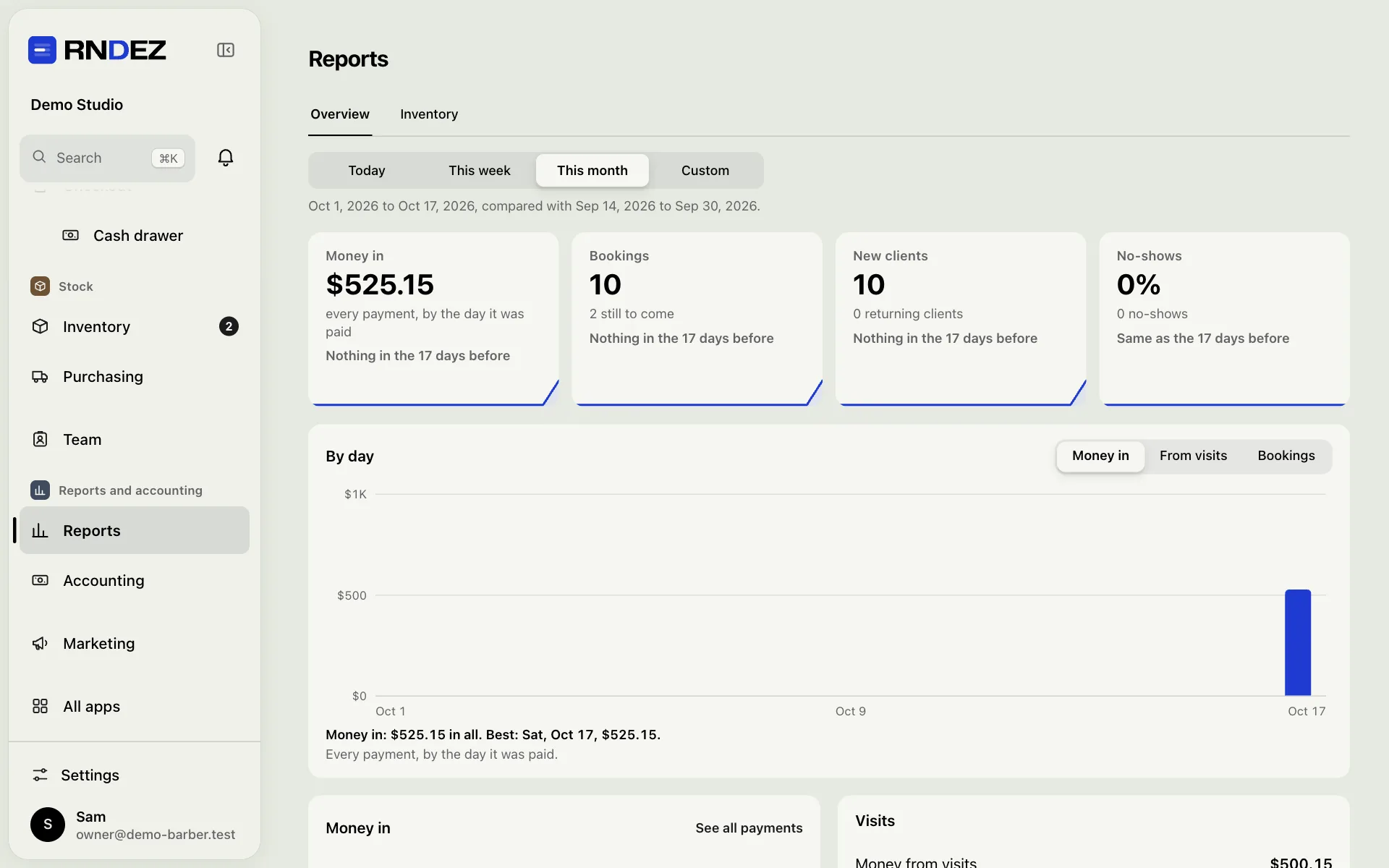Open See all payments link
Viewport: 1389px width, 868px height.
coord(749,827)
